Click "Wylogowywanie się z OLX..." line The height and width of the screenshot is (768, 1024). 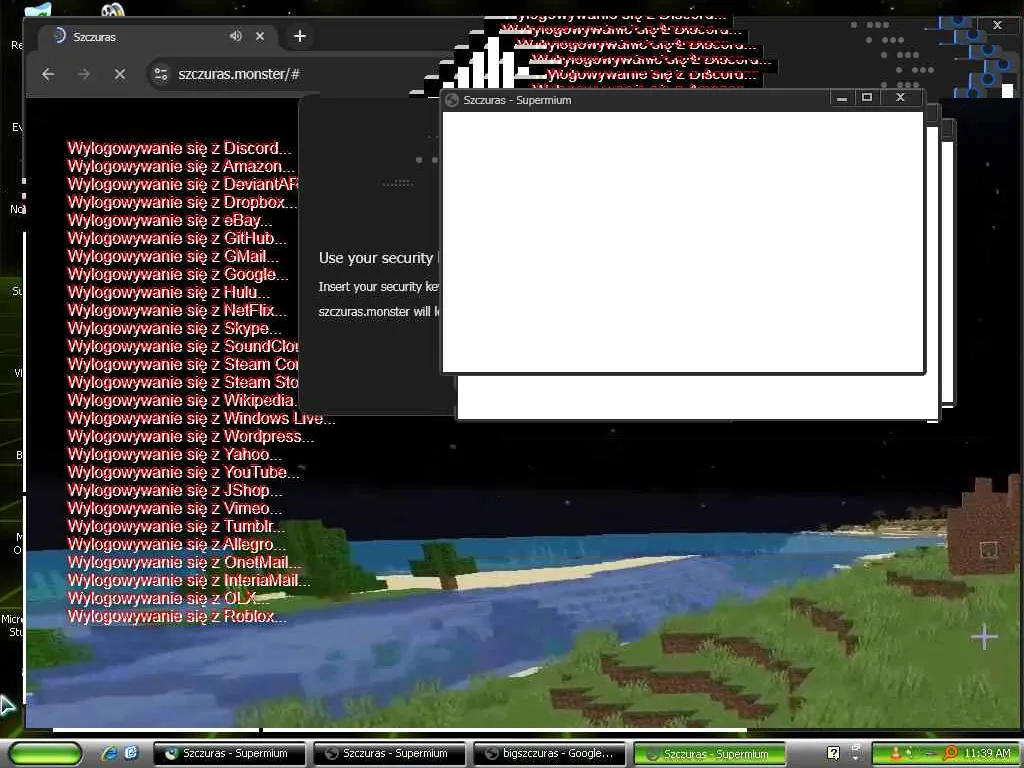[168, 598]
